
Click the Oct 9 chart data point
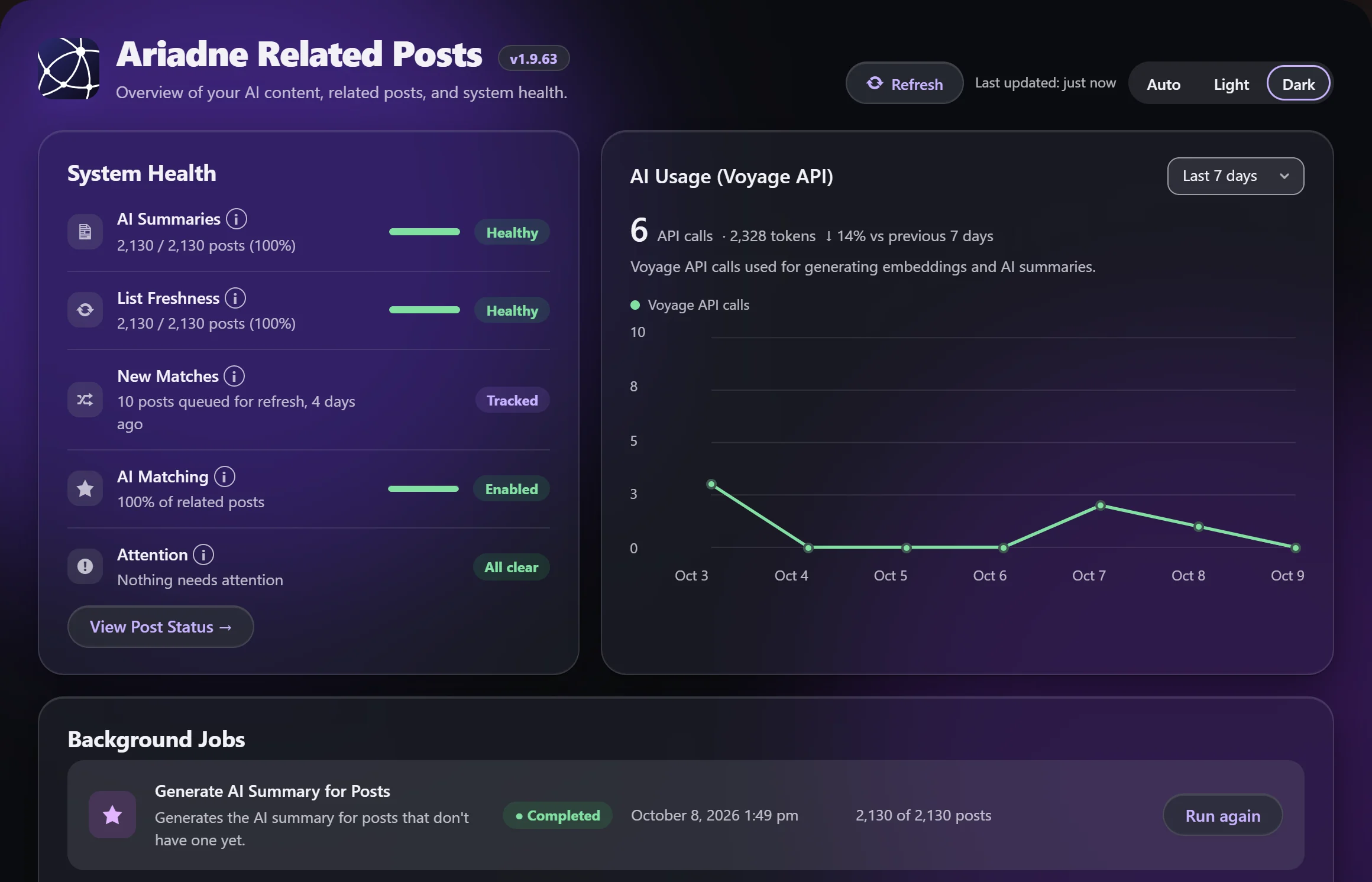(x=1296, y=548)
